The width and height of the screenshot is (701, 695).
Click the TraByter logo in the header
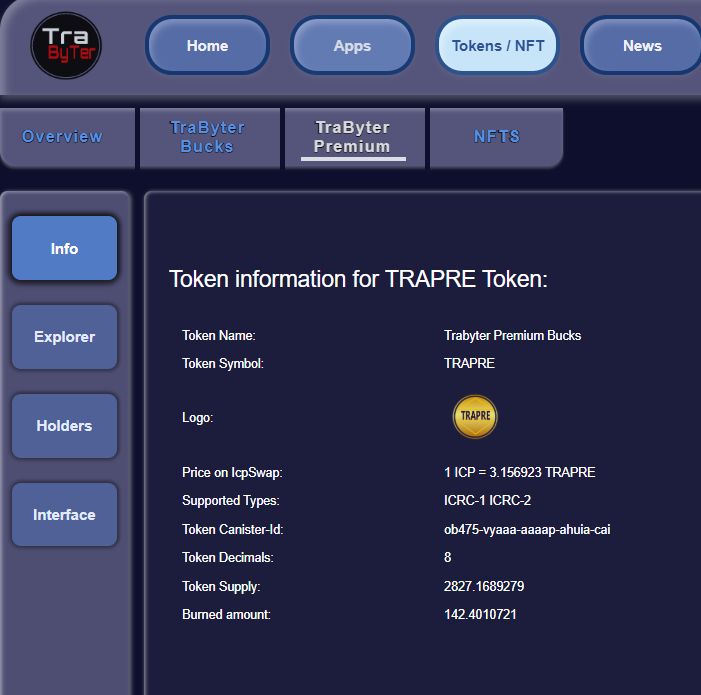click(x=66, y=46)
